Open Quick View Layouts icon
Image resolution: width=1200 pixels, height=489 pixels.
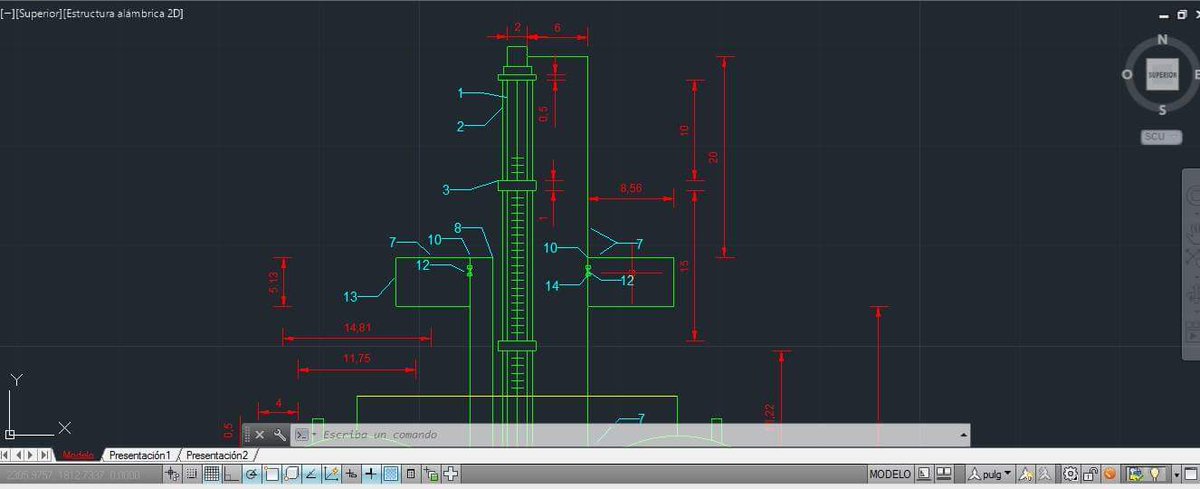click(922, 474)
